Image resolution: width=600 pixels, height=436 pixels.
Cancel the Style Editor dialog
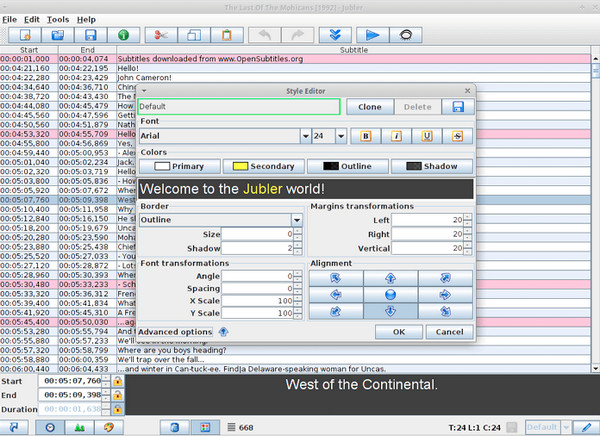(449, 332)
